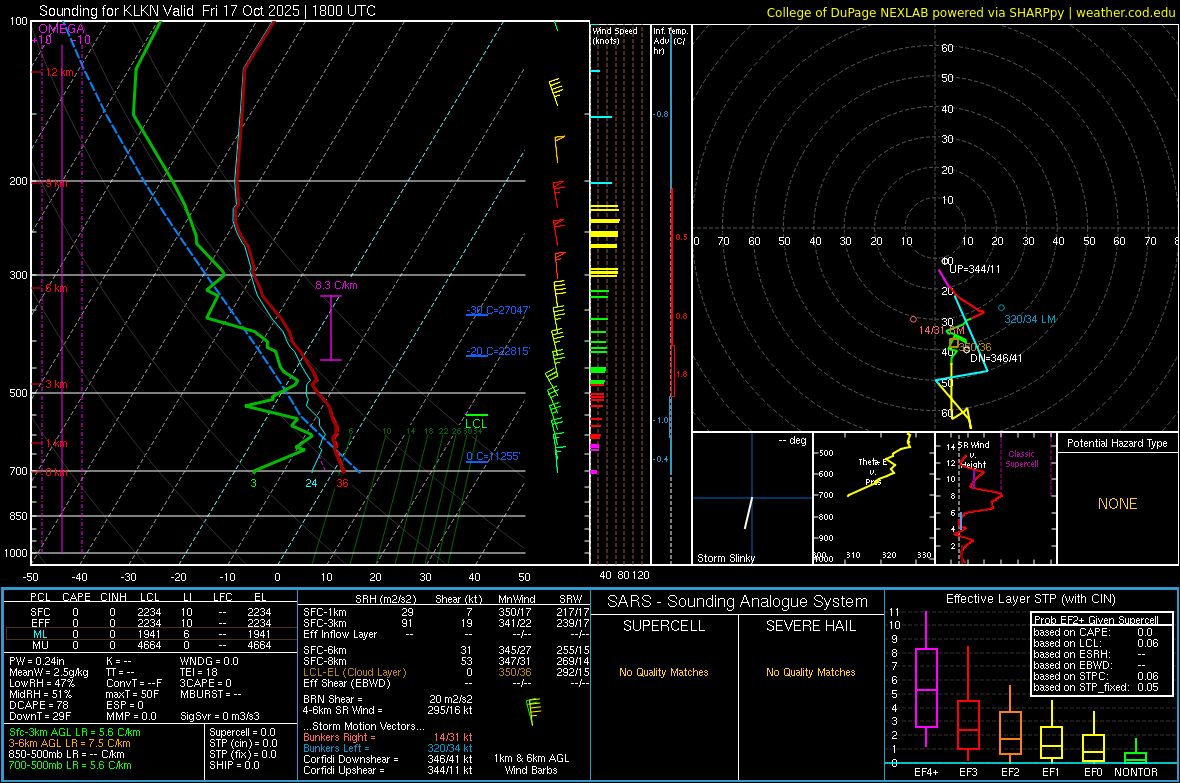Viewport: 1180px width, 783px height.
Task: Click the "Corfidi Upshear =" label
Action: [x=344, y=770]
